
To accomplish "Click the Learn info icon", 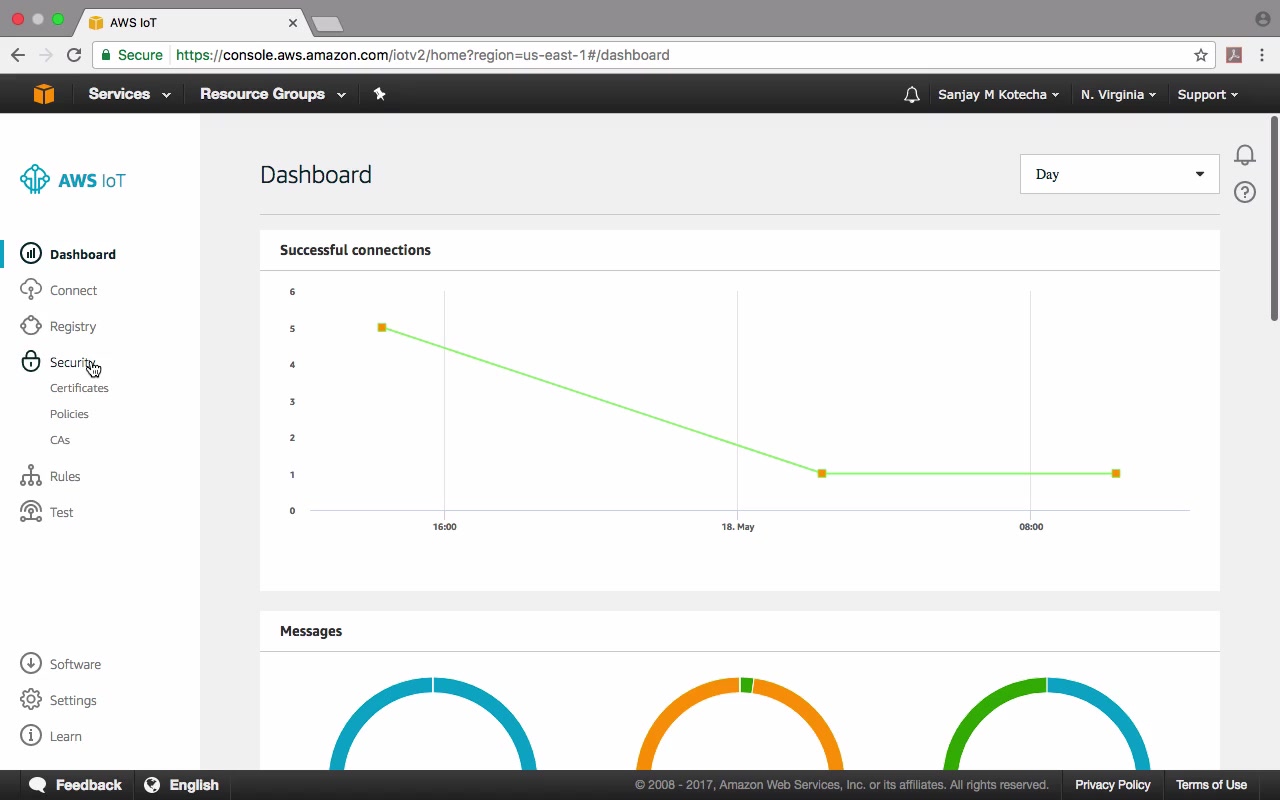I will click(31, 736).
